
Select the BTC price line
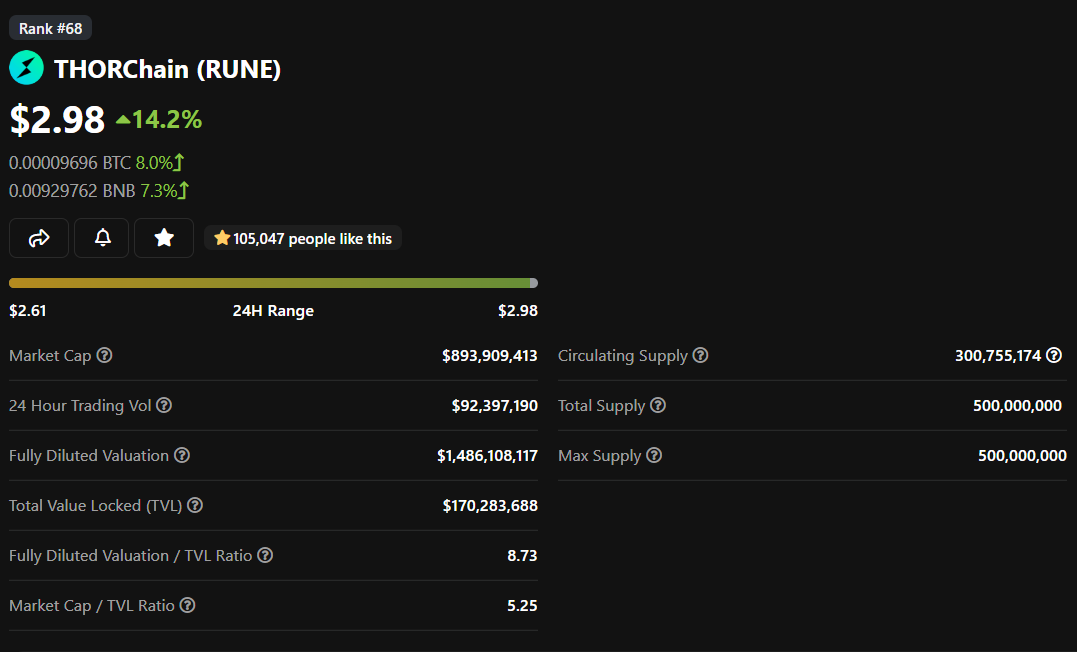(97, 163)
